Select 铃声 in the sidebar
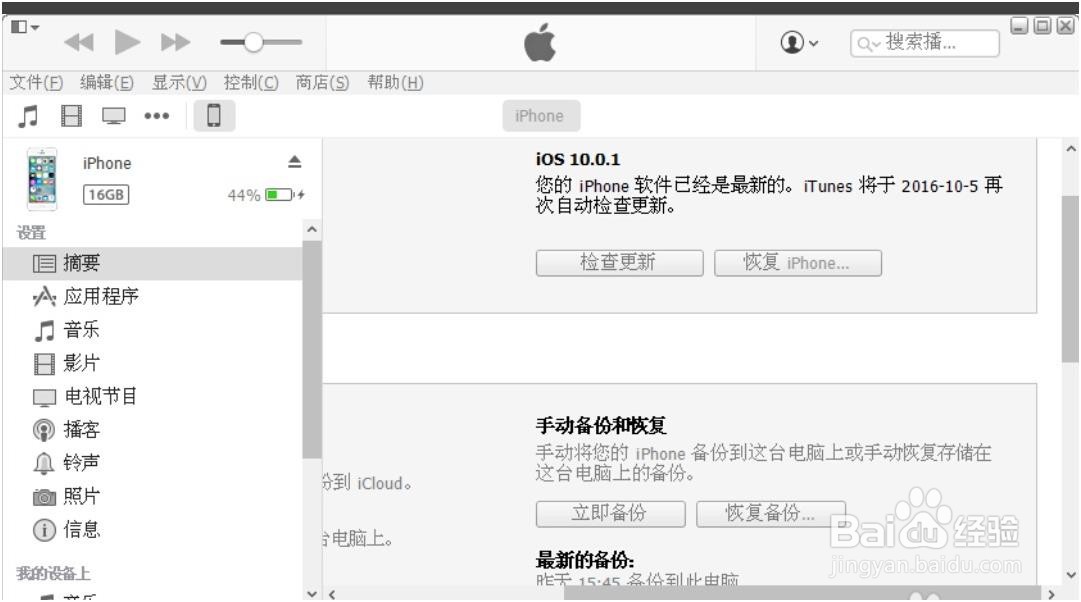The height and width of the screenshot is (602, 1081). [x=152, y=463]
